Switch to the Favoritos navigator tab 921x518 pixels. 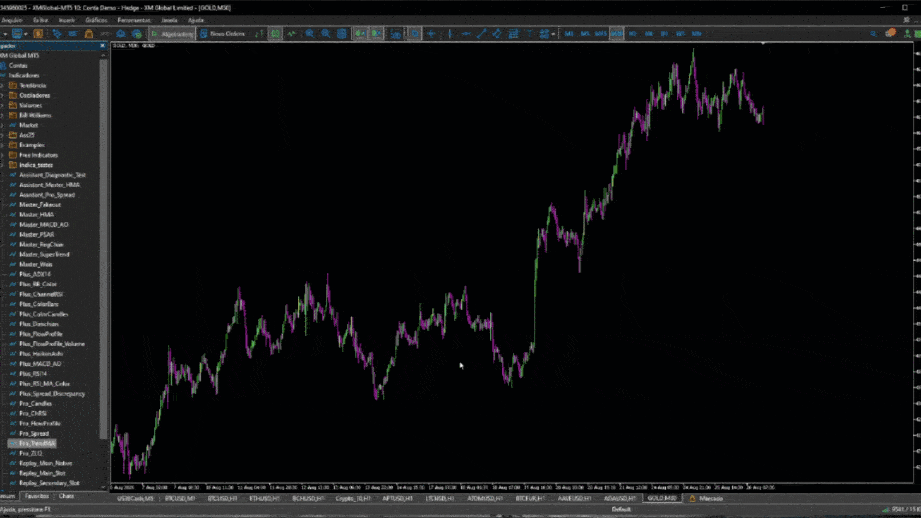point(36,496)
